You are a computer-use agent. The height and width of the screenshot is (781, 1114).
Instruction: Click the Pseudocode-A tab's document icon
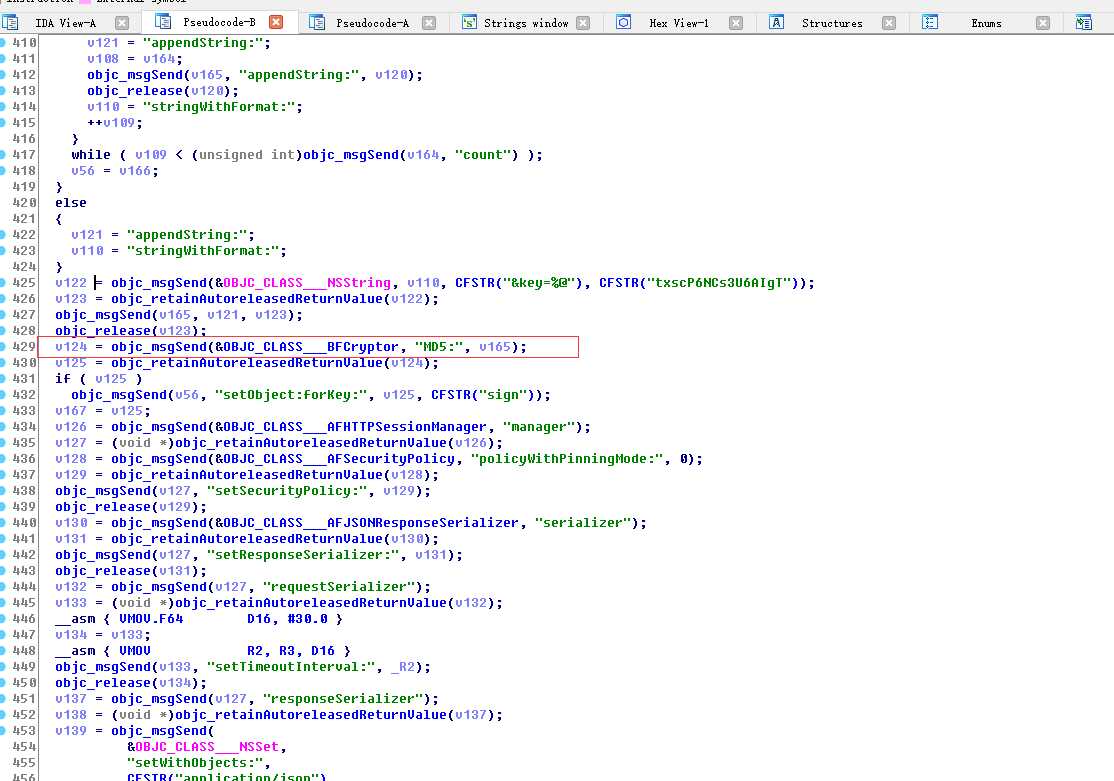317,22
